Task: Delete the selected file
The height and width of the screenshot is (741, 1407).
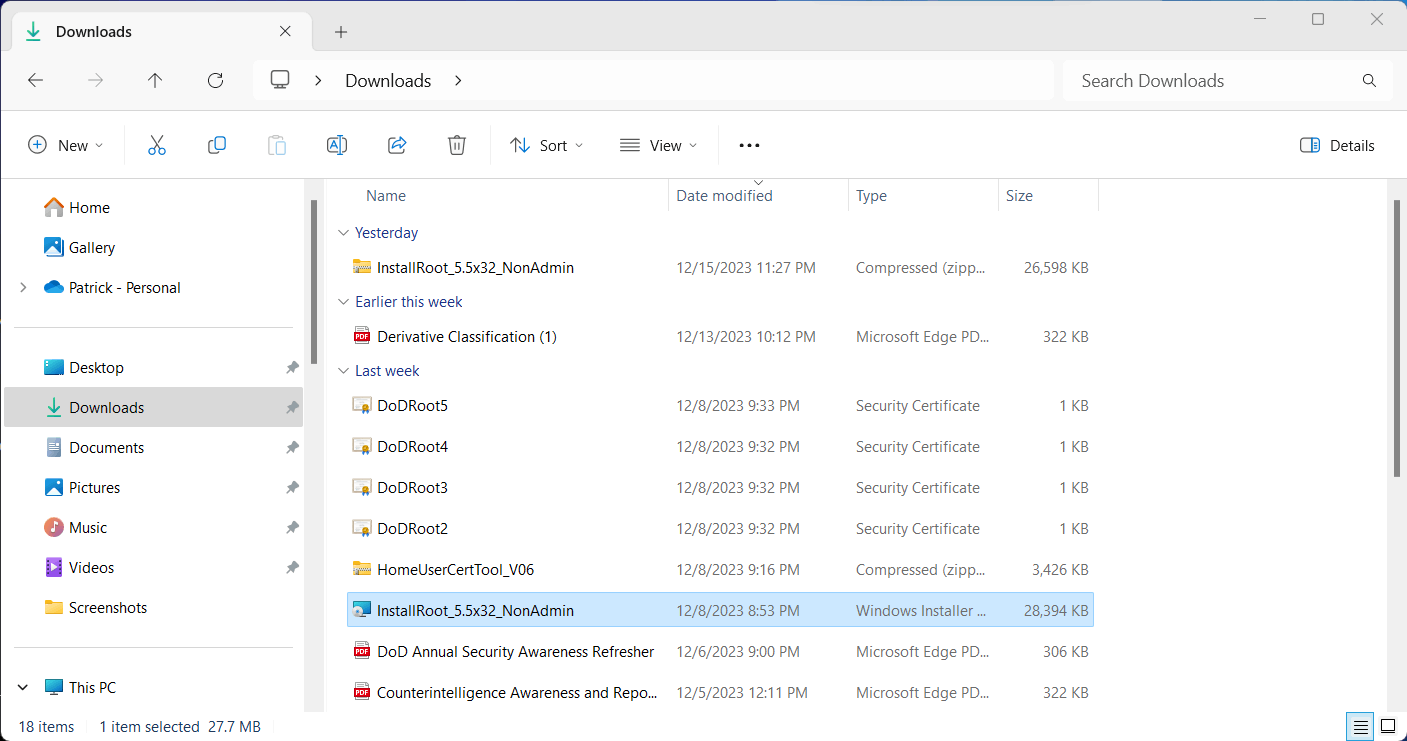Action: tap(457, 145)
